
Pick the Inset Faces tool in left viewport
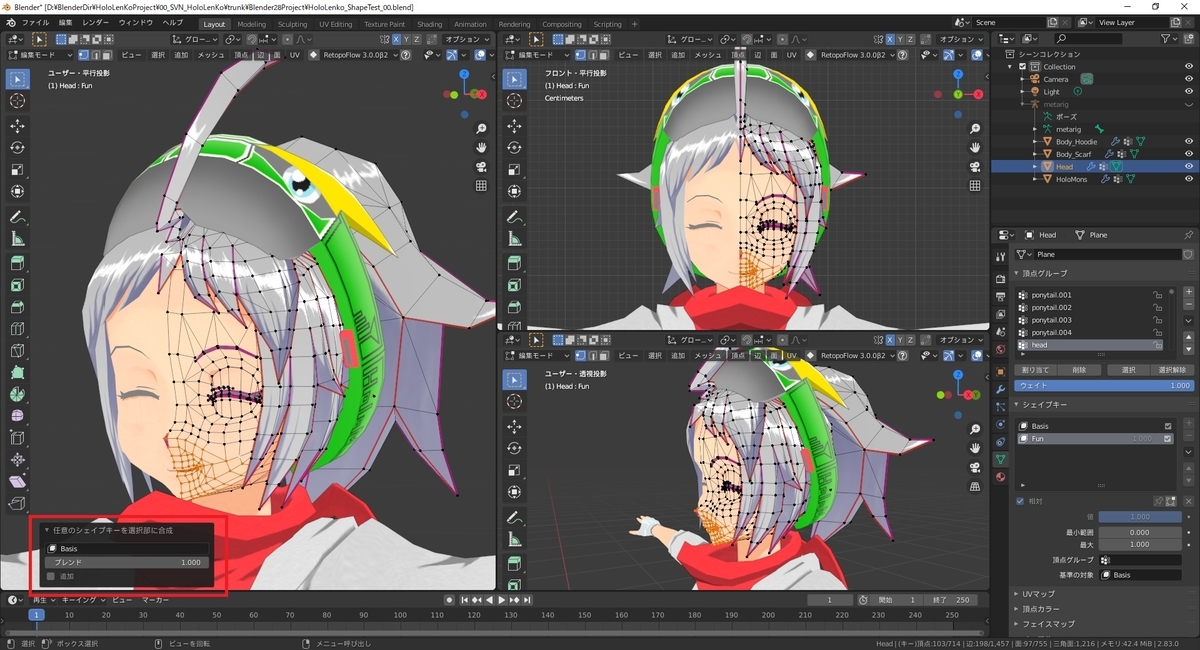17,284
